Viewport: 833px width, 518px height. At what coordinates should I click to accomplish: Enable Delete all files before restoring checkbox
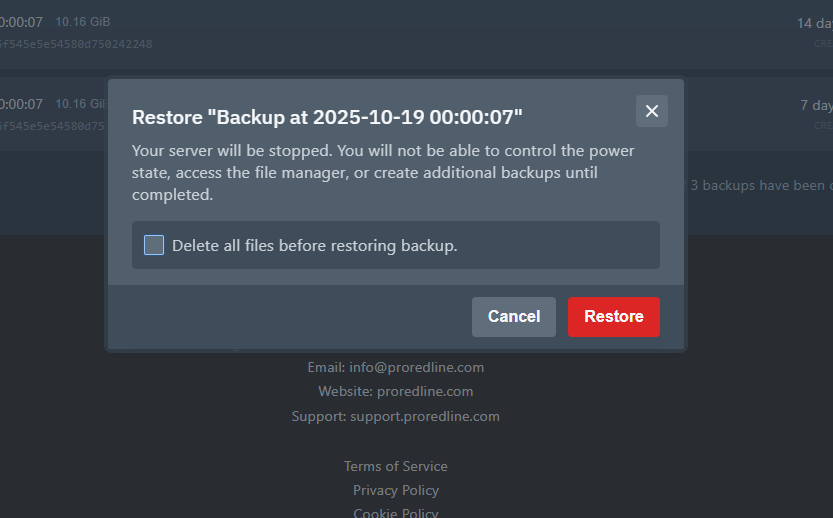click(154, 245)
